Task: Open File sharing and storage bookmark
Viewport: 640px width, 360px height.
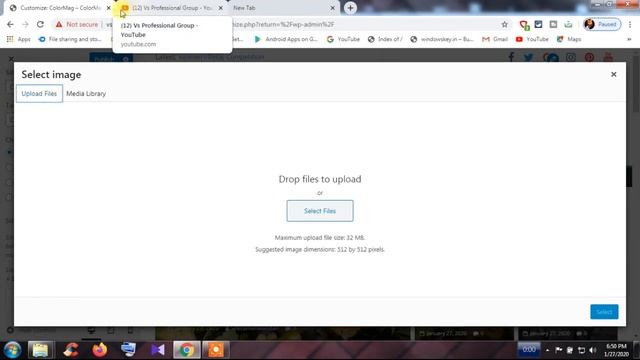Action: click(x=70, y=39)
